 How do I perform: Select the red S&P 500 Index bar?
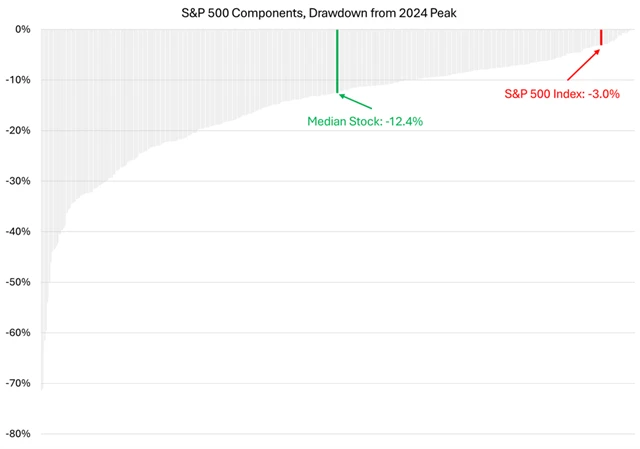tap(600, 37)
